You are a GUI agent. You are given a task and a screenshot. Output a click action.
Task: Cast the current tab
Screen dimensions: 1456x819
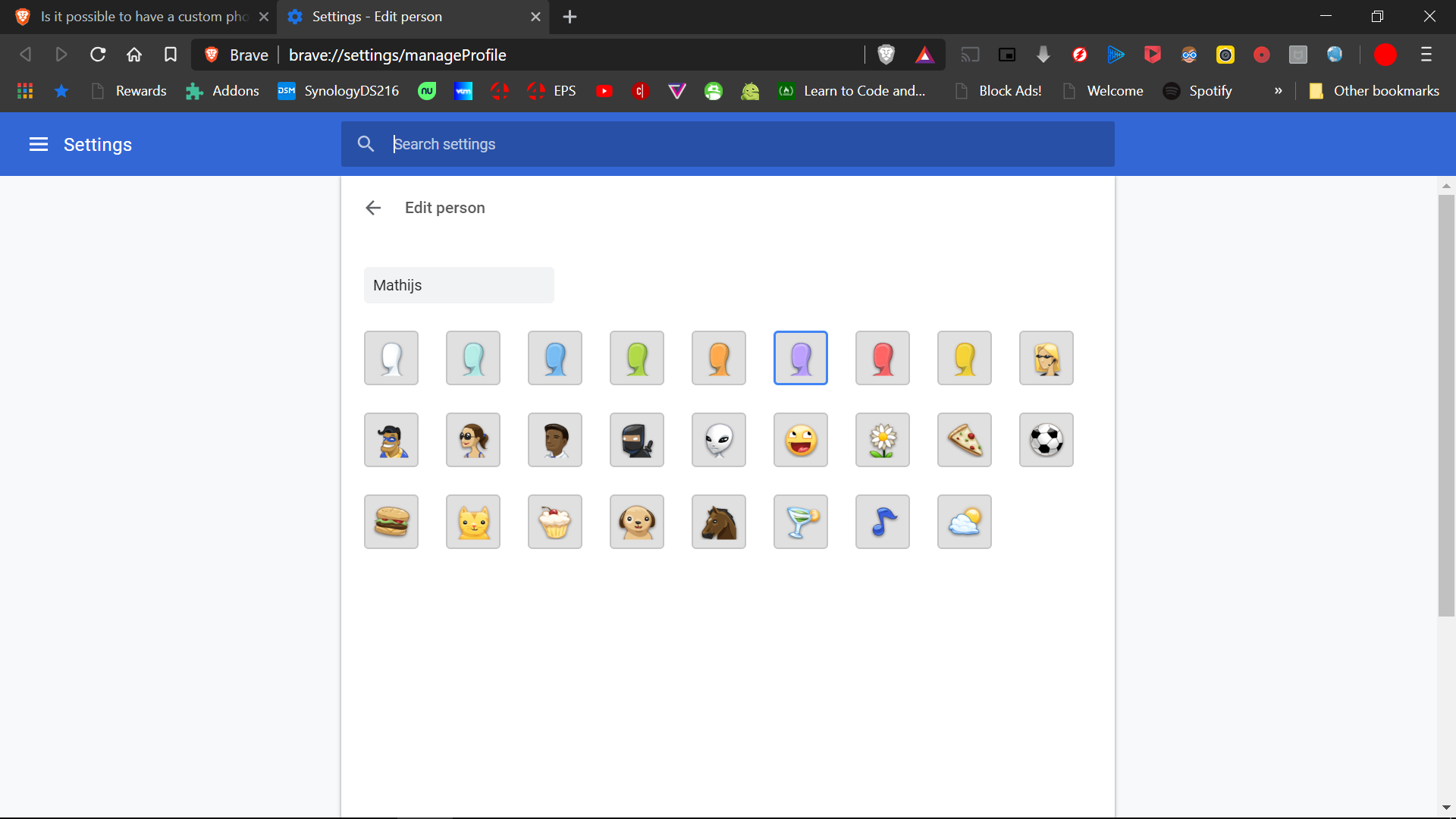[x=971, y=55]
